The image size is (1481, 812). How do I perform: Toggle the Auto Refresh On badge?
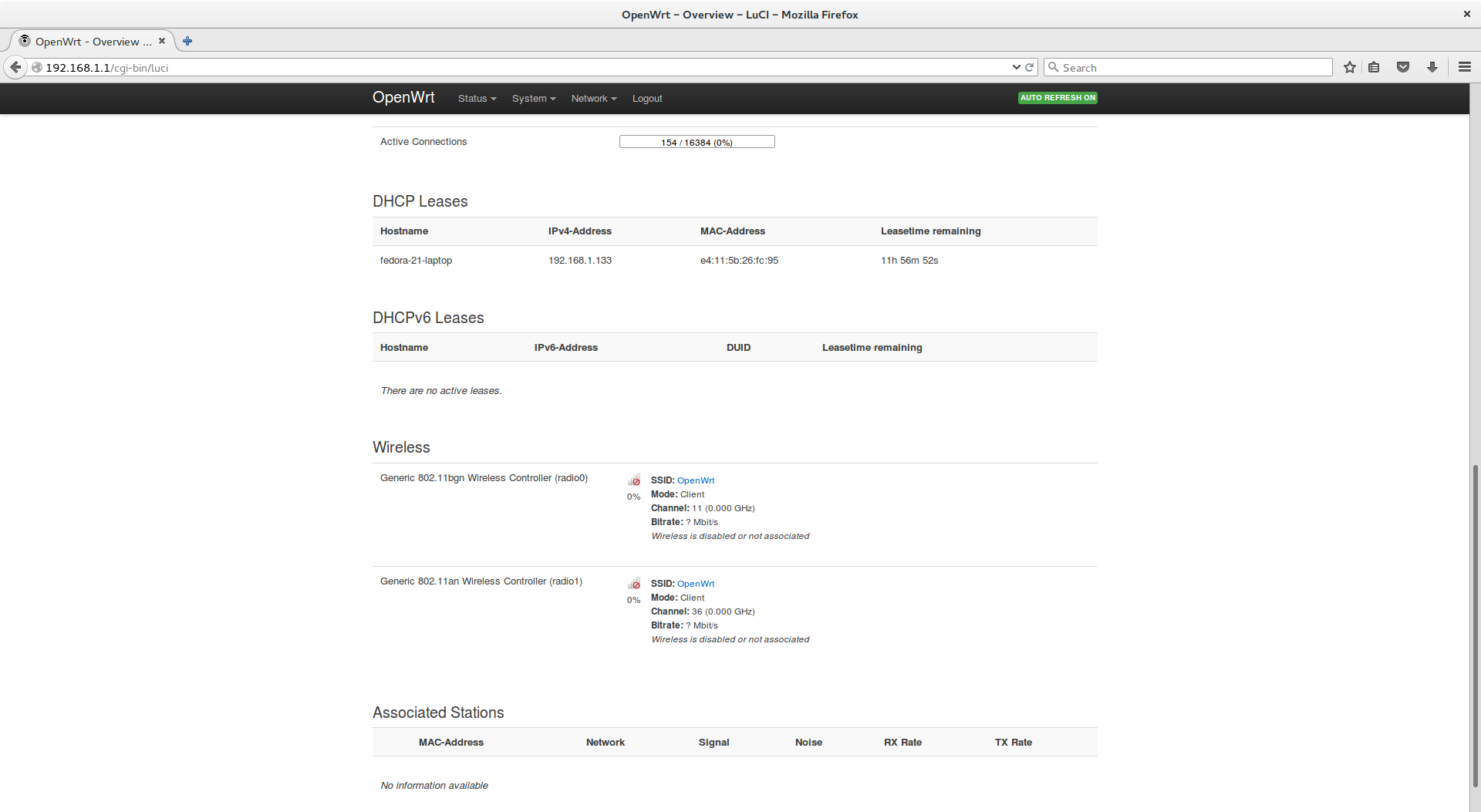point(1058,98)
